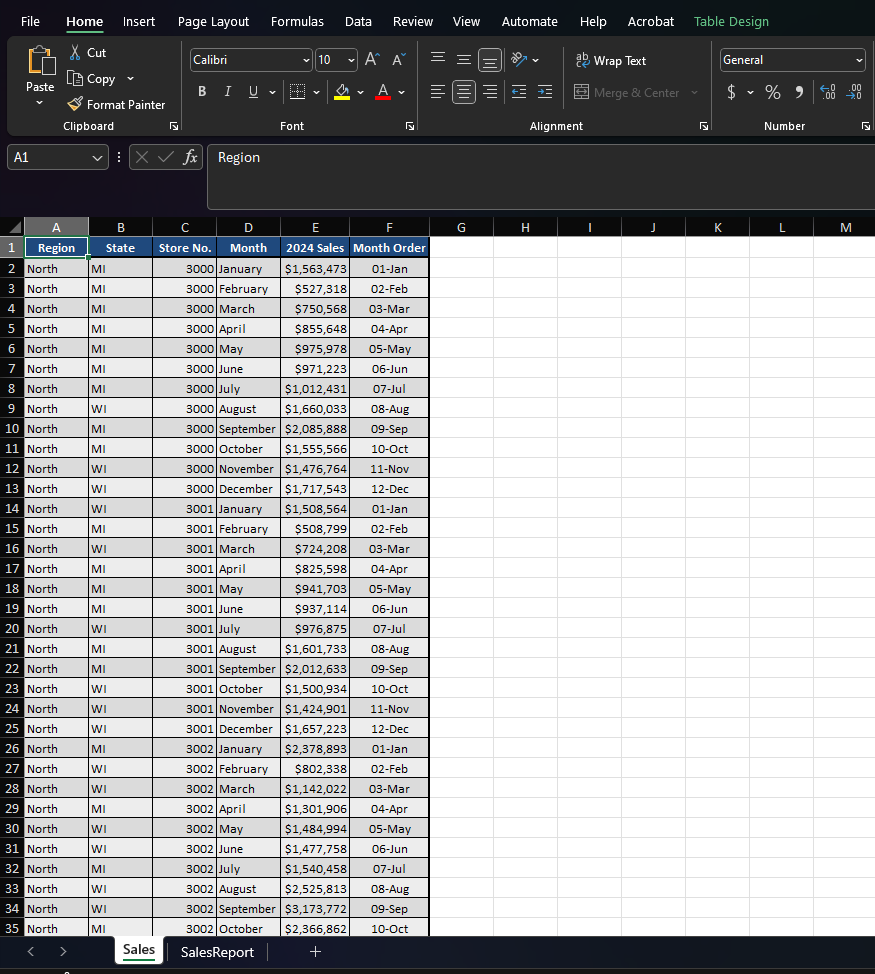The height and width of the screenshot is (974, 875).
Task: Open the Font Color swatch picker
Action: pos(382,91)
